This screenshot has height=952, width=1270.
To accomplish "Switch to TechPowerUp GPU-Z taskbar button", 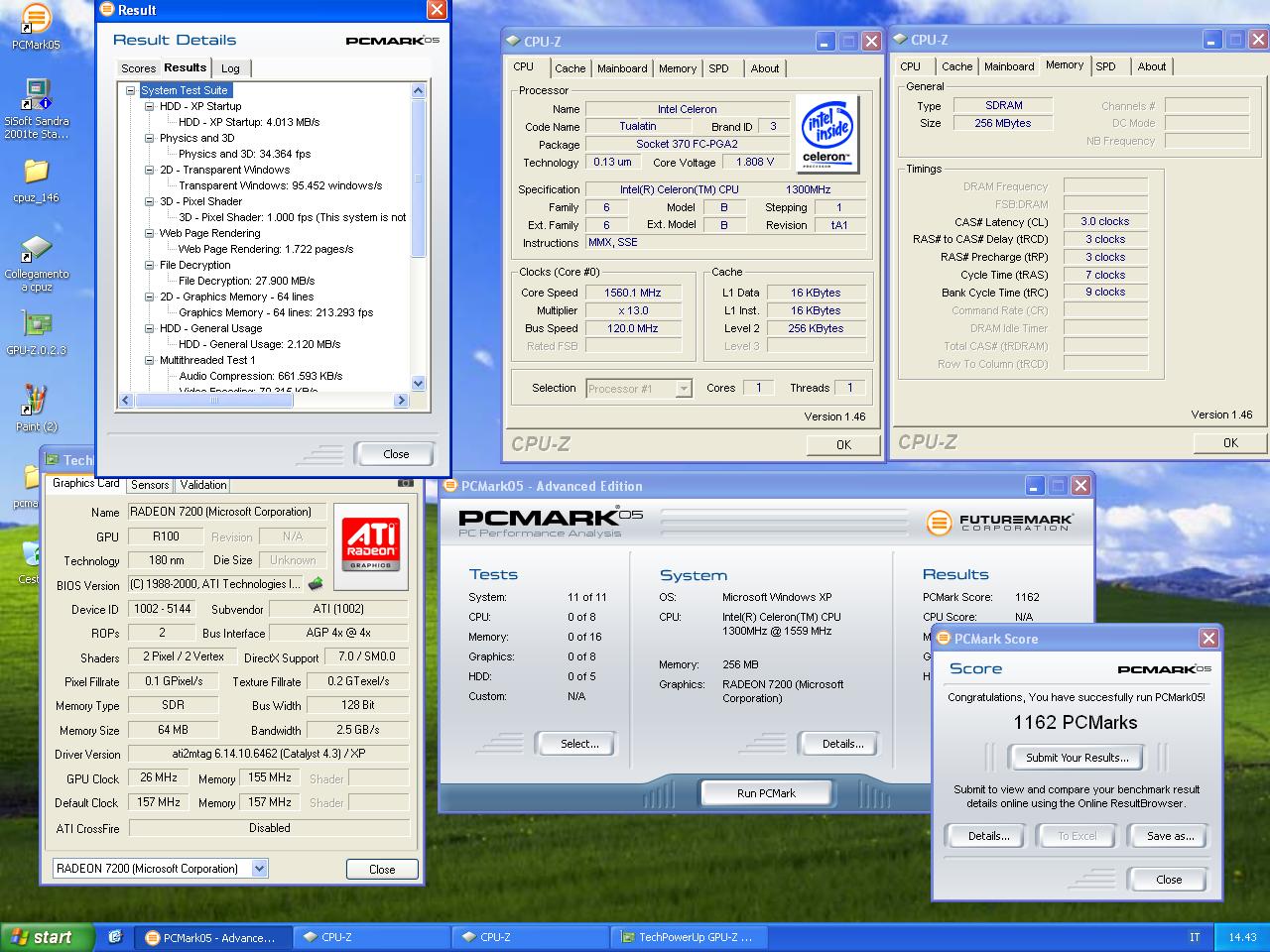I will point(691,937).
